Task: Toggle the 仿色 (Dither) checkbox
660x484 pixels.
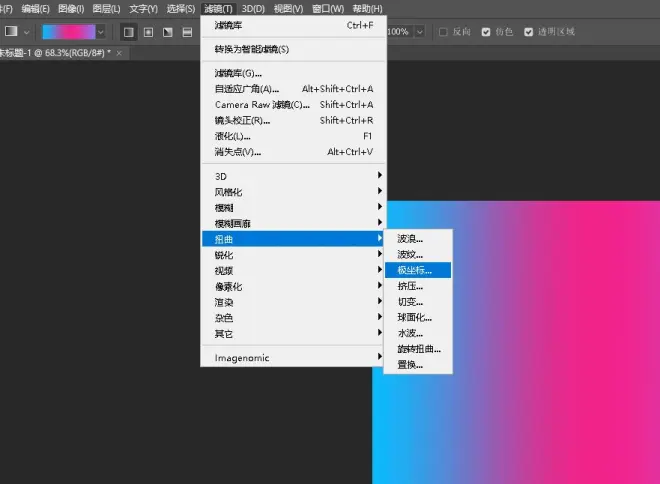Action: (487, 32)
